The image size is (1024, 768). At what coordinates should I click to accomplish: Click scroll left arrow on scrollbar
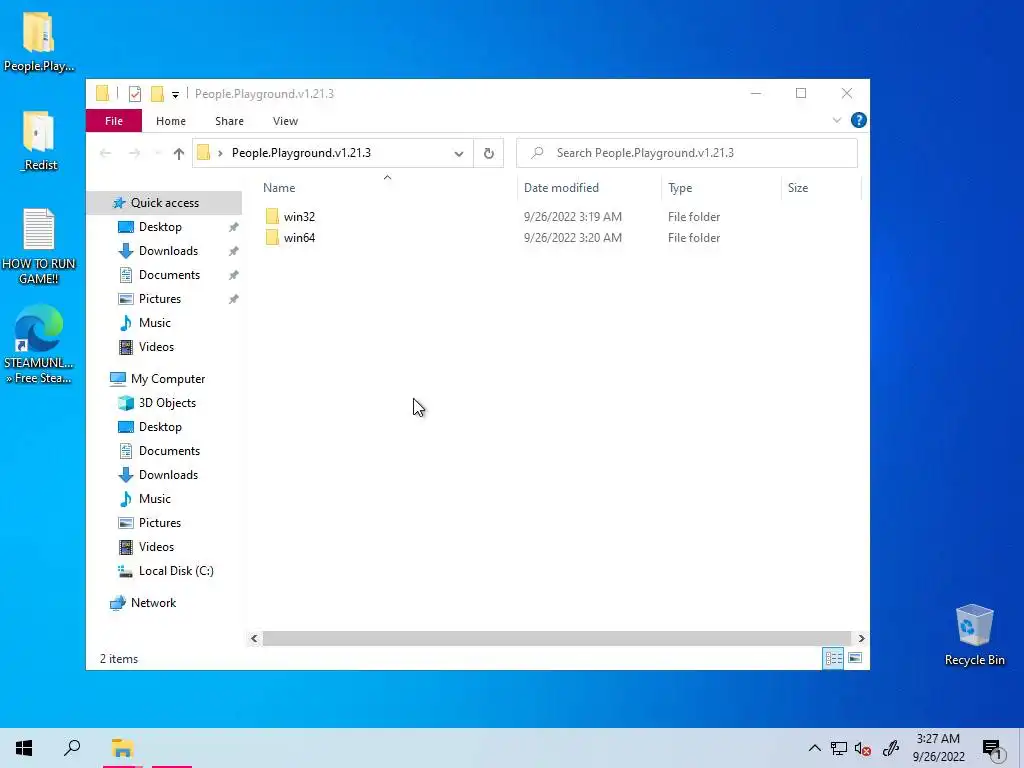254,638
